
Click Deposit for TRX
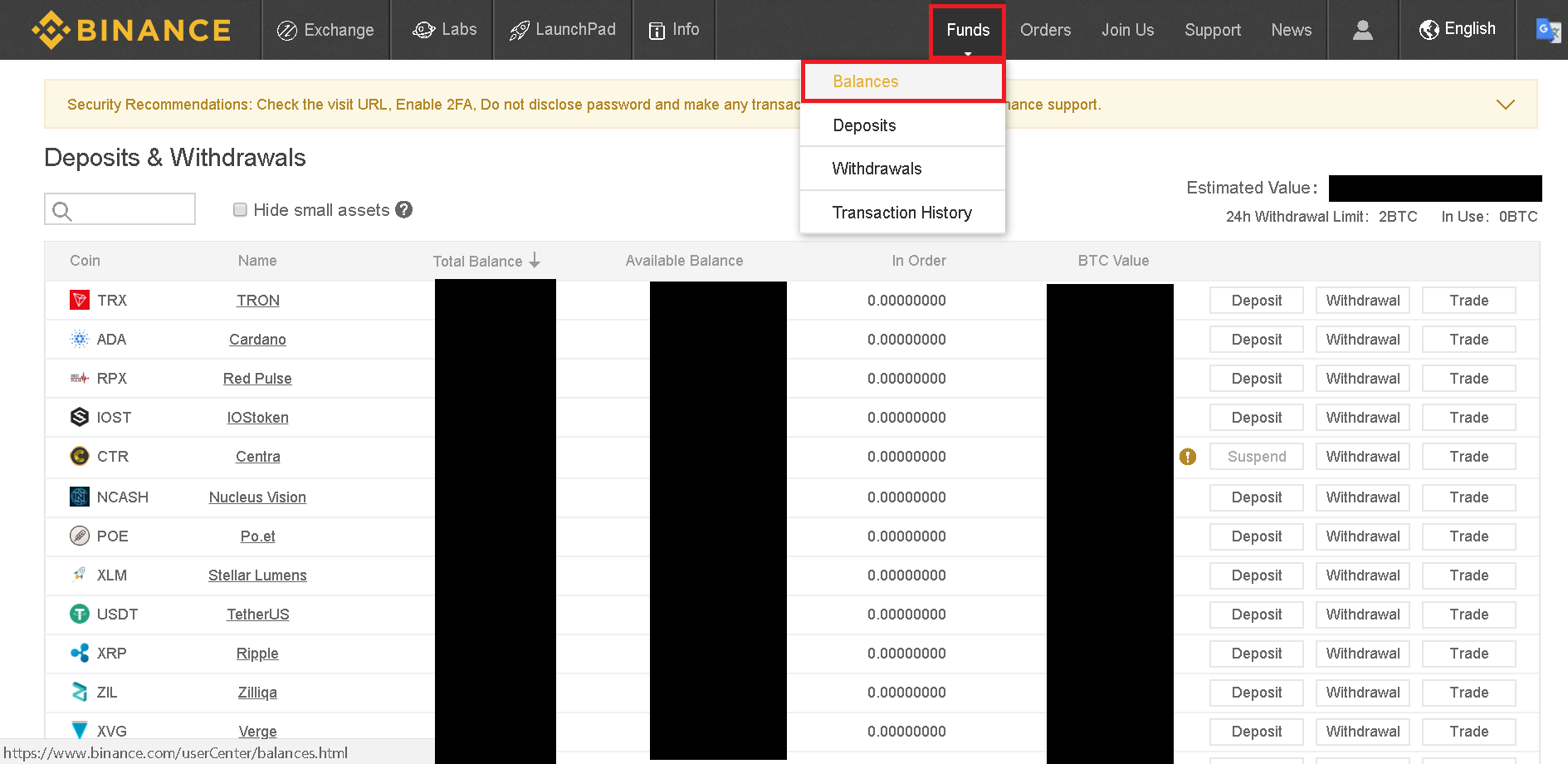(x=1257, y=301)
